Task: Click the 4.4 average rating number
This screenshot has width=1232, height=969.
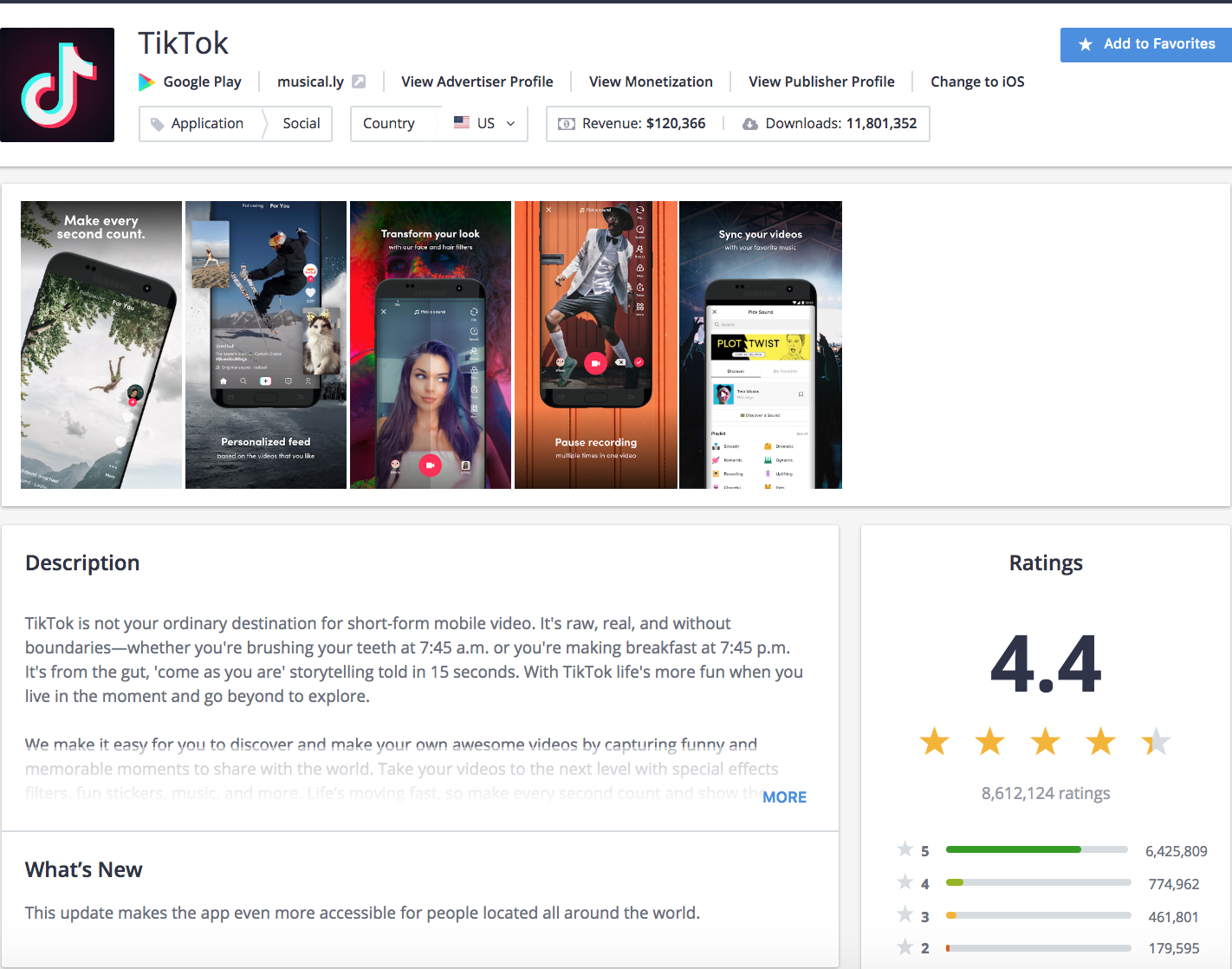Action: click(1046, 665)
